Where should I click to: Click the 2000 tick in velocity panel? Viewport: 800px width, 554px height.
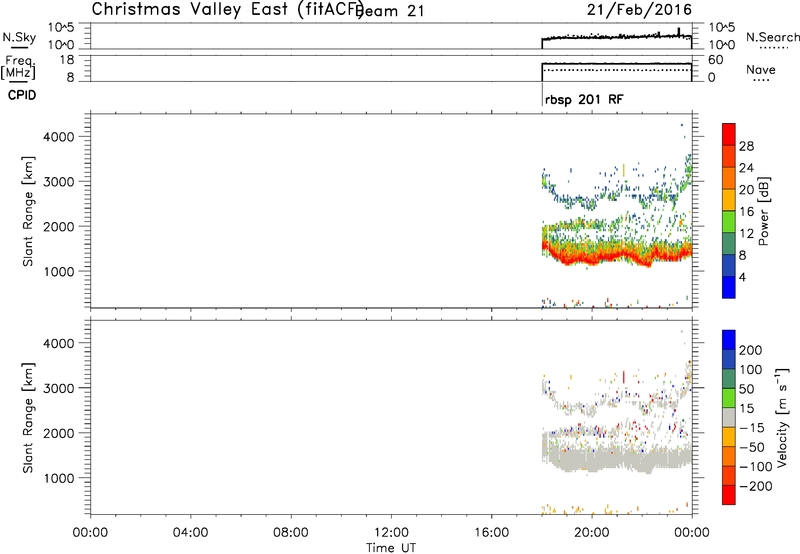(59, 433)
